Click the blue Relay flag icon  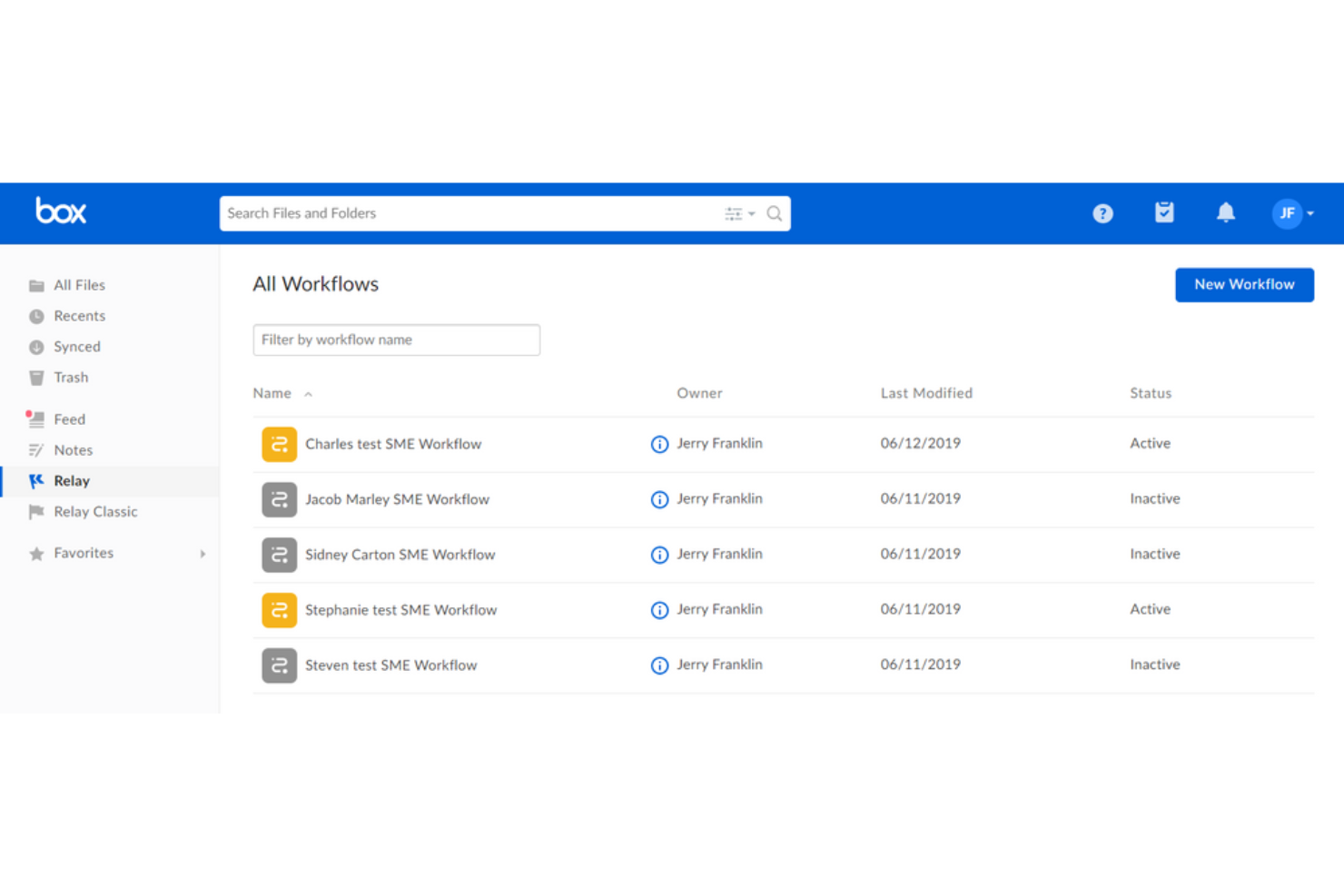pos(36,481)
